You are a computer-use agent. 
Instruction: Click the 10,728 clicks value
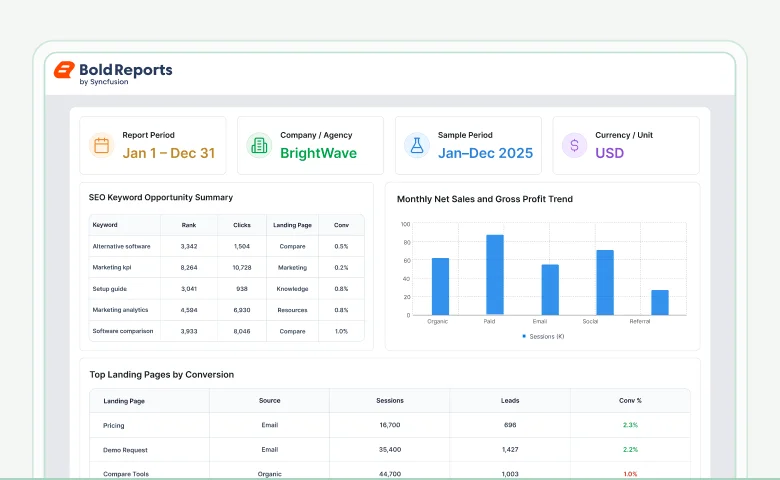242,268
